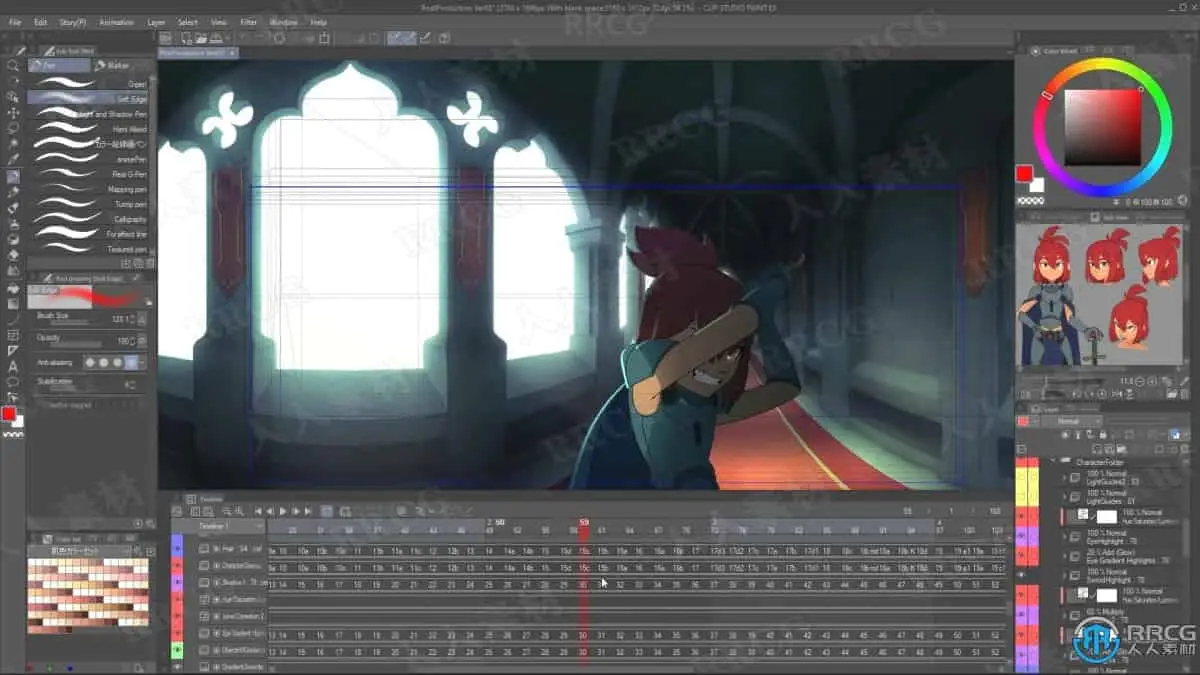Expand the Eye Gradient Highlights folder
1200x675 pixels.
click(x=1064, y=555)
